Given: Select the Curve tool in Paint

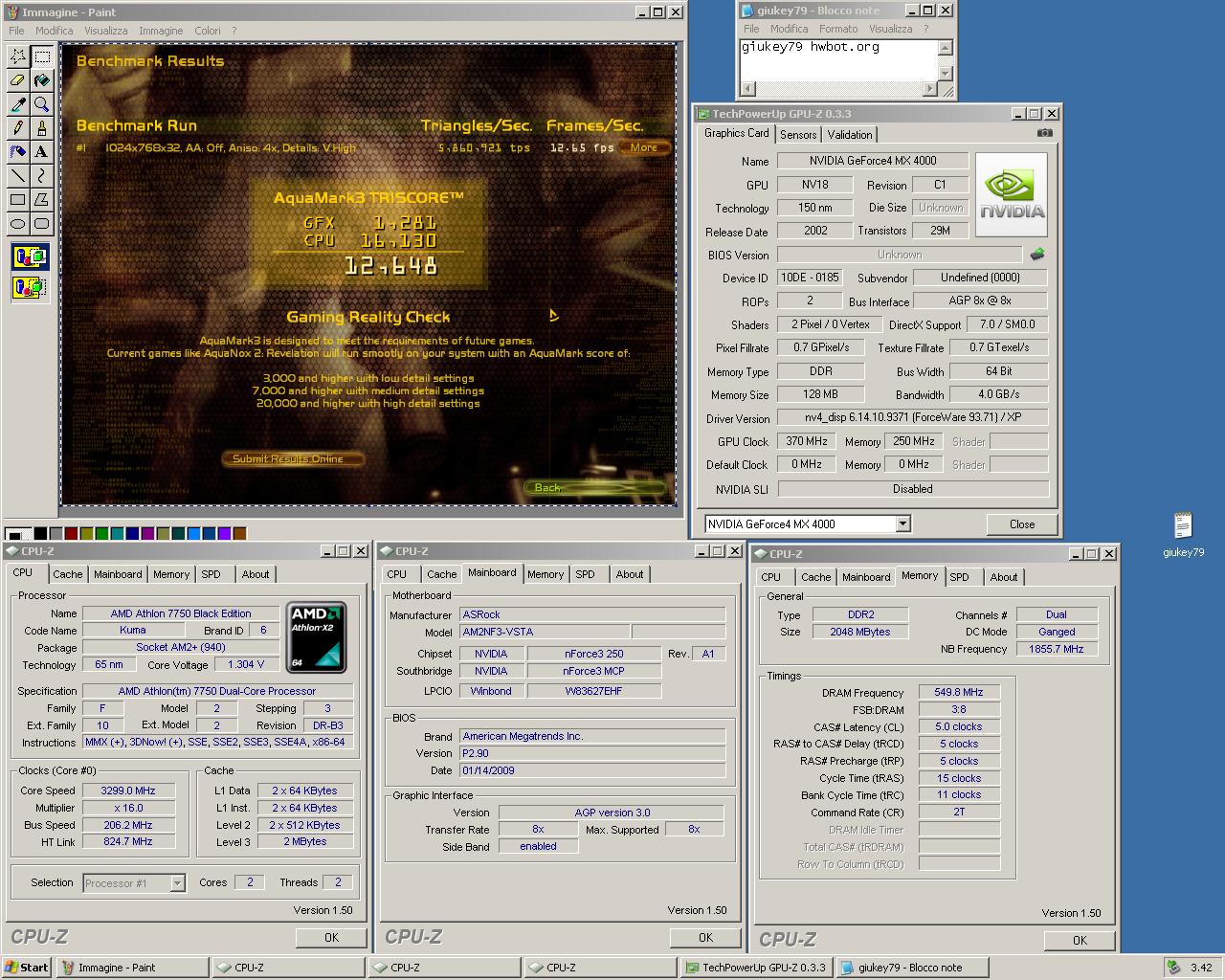Looking at the screenshot, I should tap(41, 175).
